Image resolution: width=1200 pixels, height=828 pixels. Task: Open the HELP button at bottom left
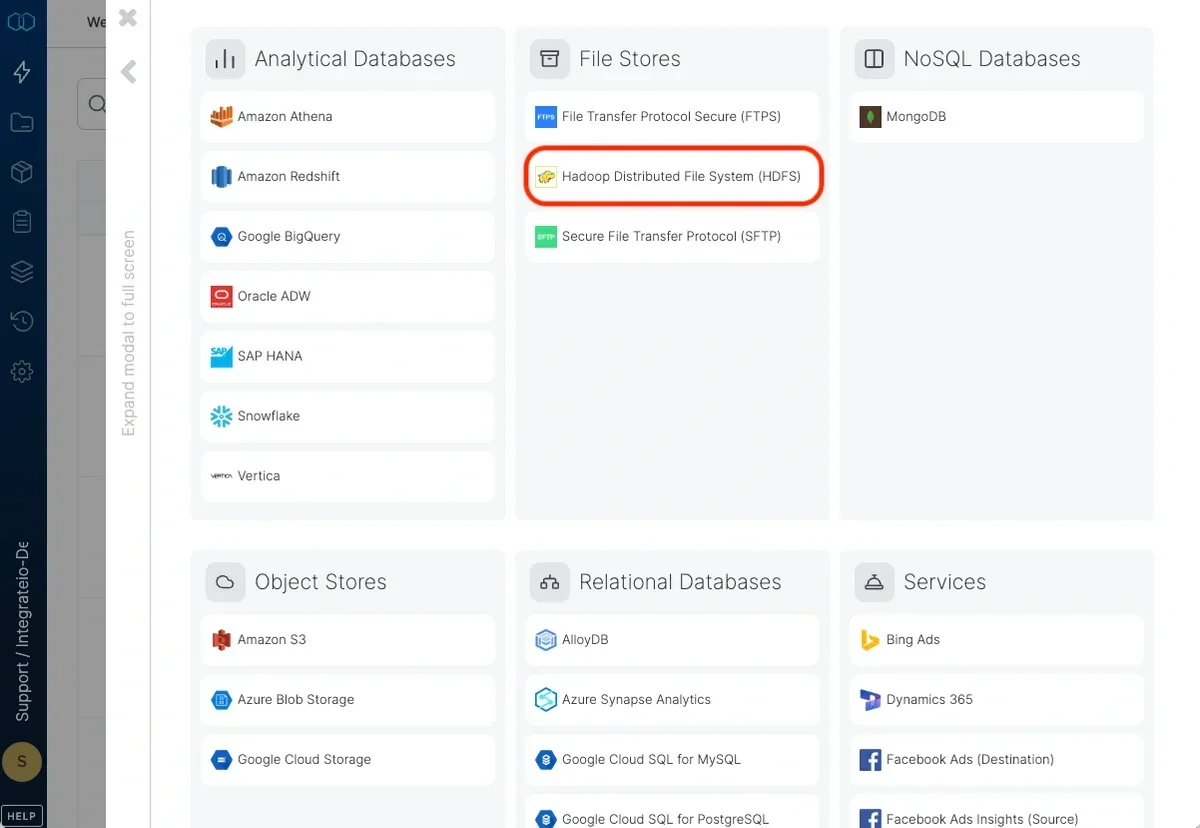[x=22, y=814]
